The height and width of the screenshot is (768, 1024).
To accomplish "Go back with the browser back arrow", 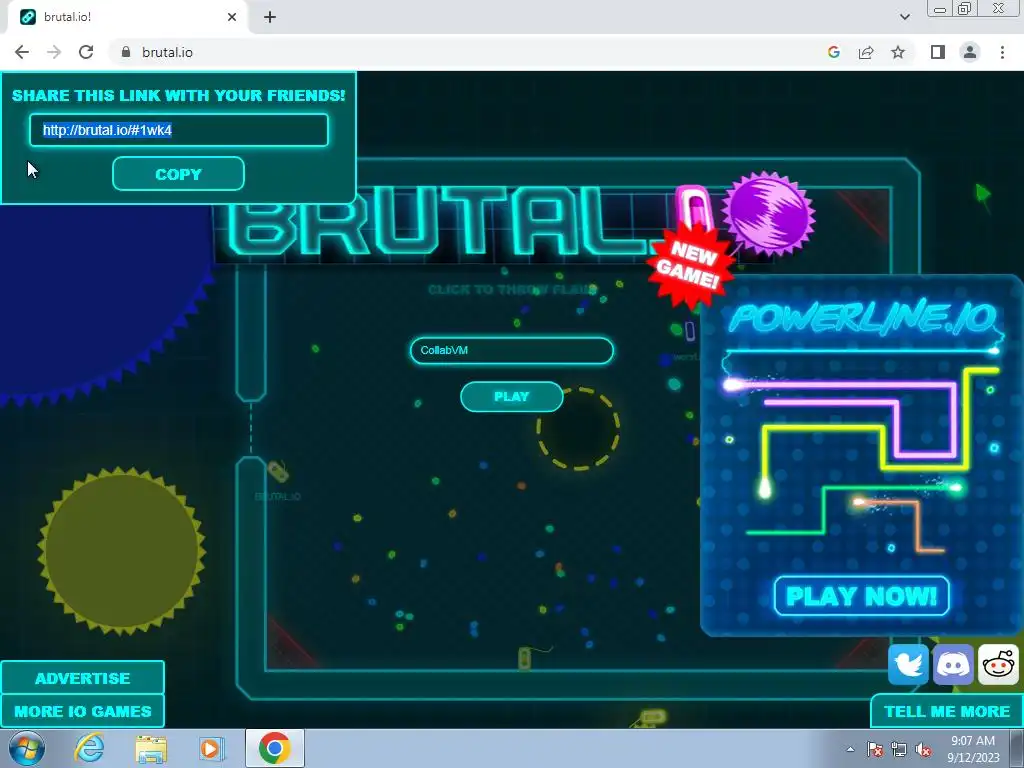I will (x=22, y=52).
